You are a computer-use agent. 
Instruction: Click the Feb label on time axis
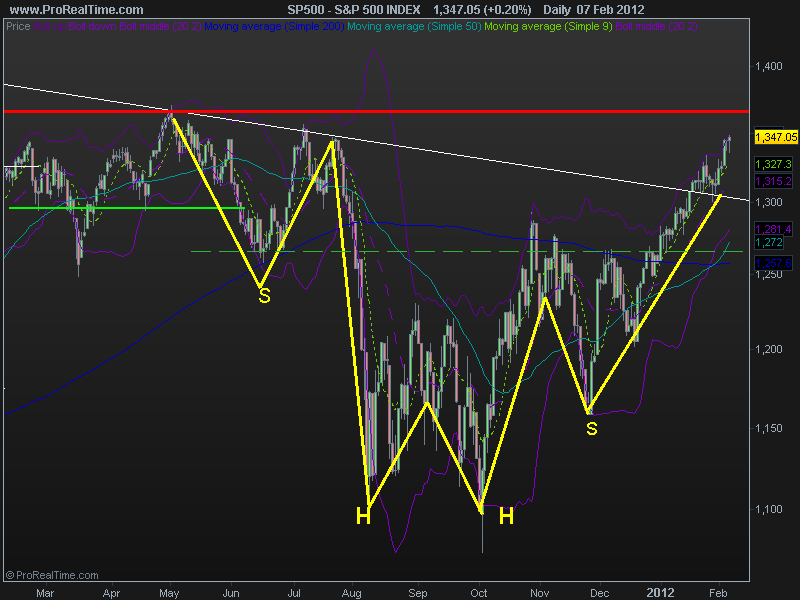click(x=718, y=593)
